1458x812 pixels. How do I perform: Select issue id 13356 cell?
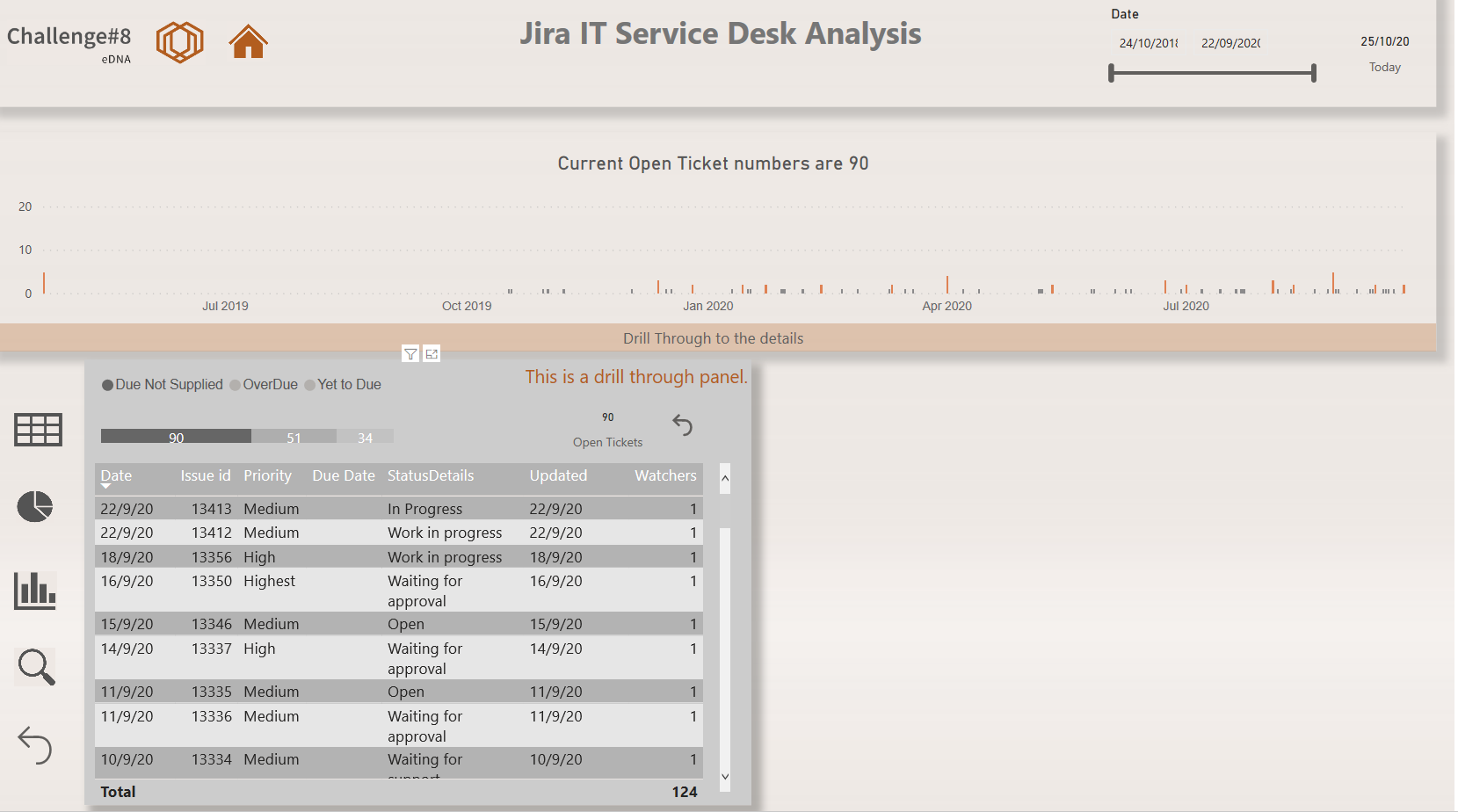212,557
